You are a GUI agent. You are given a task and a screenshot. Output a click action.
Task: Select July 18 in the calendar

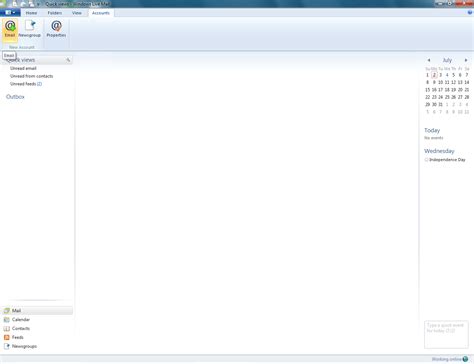coord(447,90)
